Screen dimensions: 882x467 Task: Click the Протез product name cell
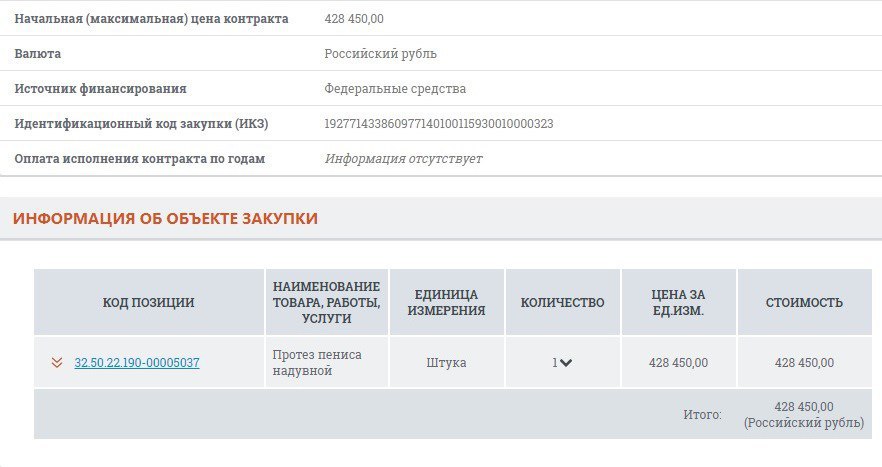[x=317, y=363]
